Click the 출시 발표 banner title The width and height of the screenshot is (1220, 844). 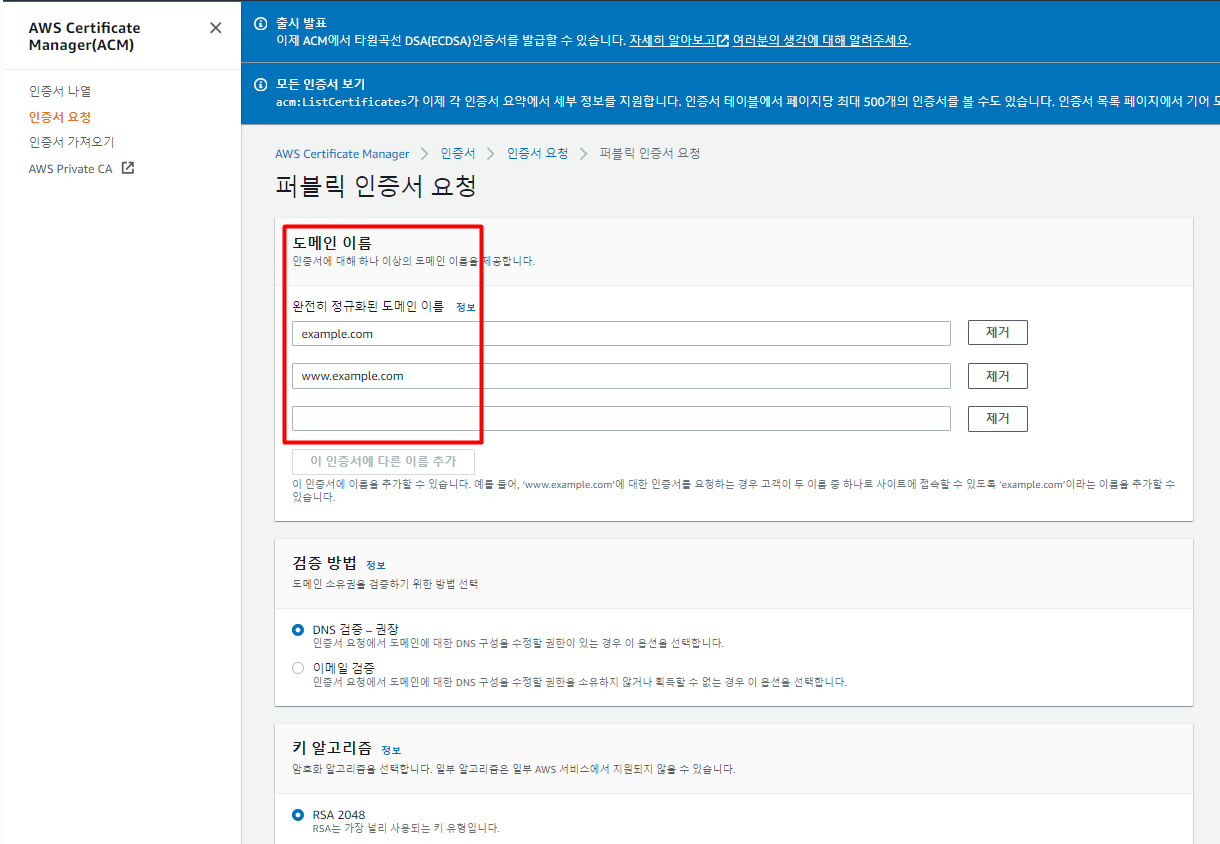301,22
